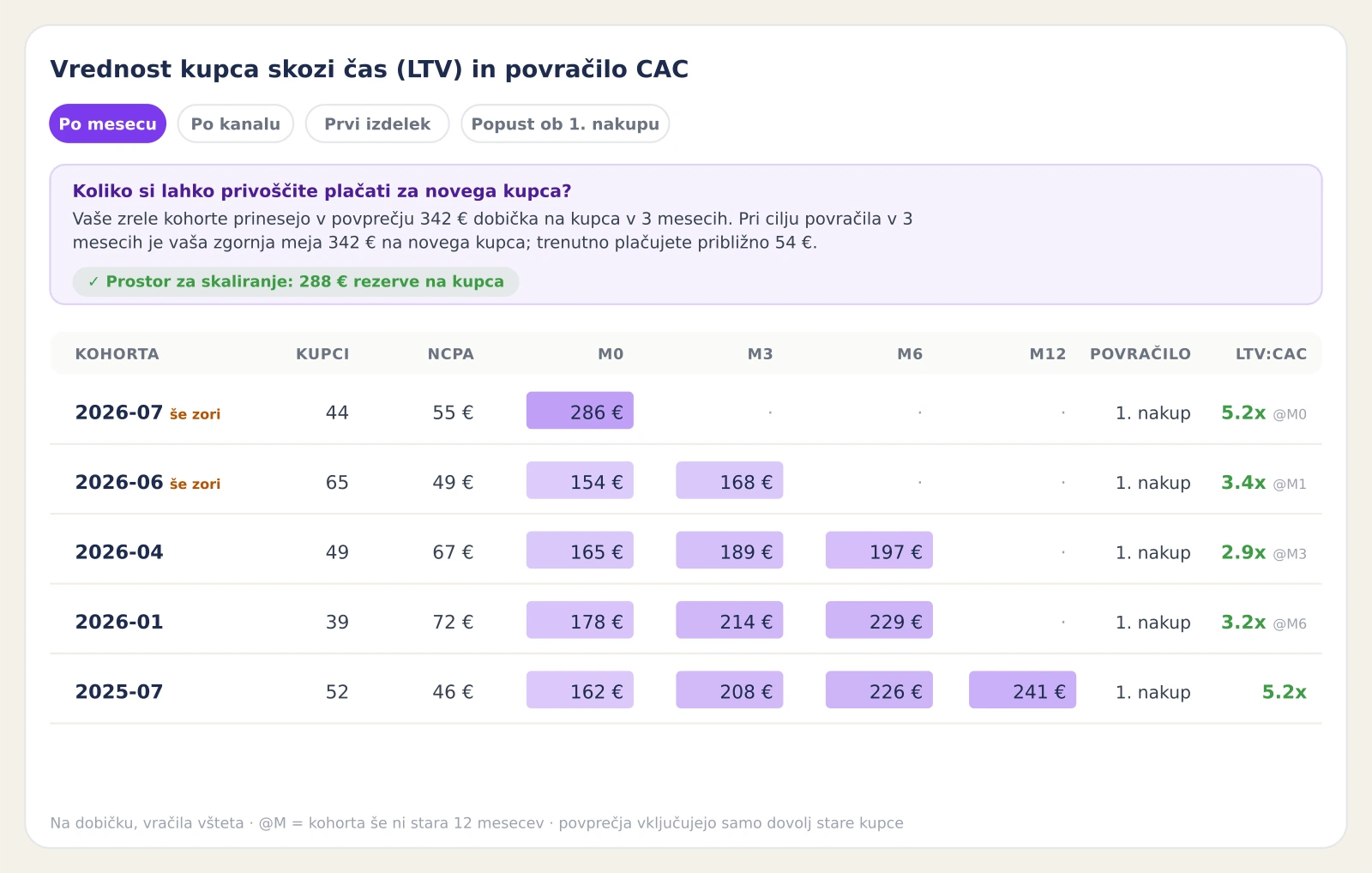Switch to the Po kanalu tab
The height and width of the screenshot is (873, 1372).
[x=236, y=123]
